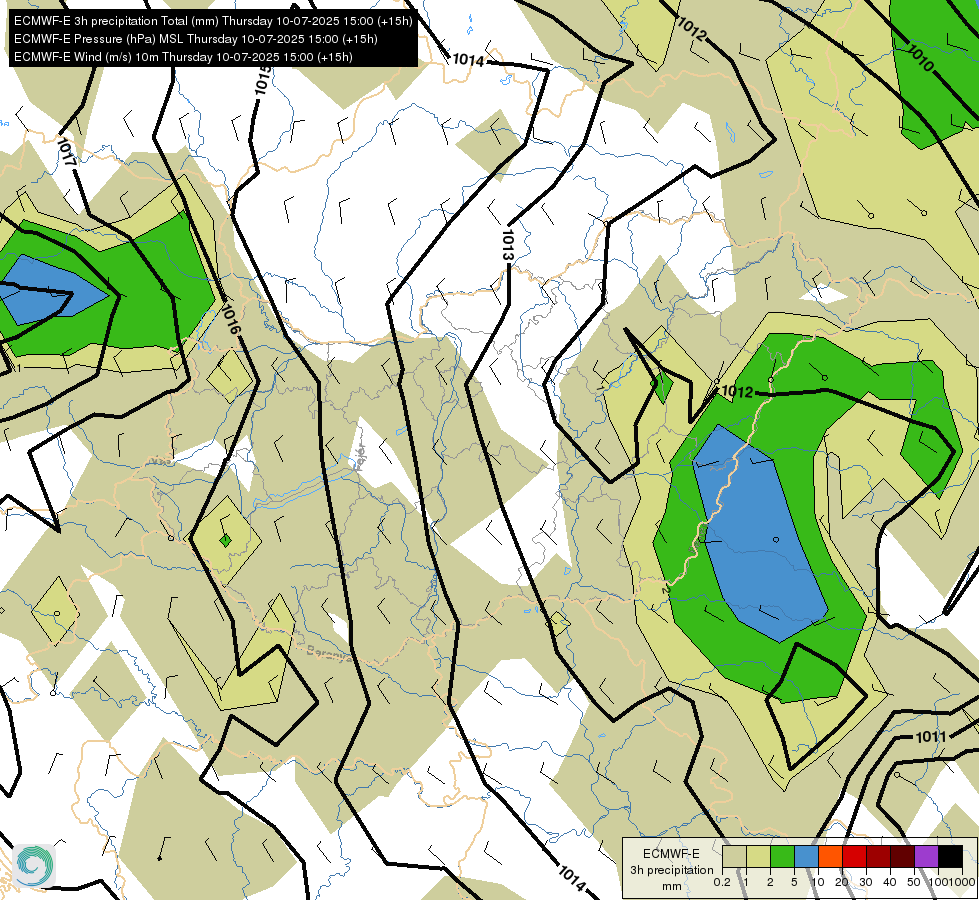Pick the black 100–1000 mm legend swatch
Screen dimensions: 979x900
tap(950, 856)
